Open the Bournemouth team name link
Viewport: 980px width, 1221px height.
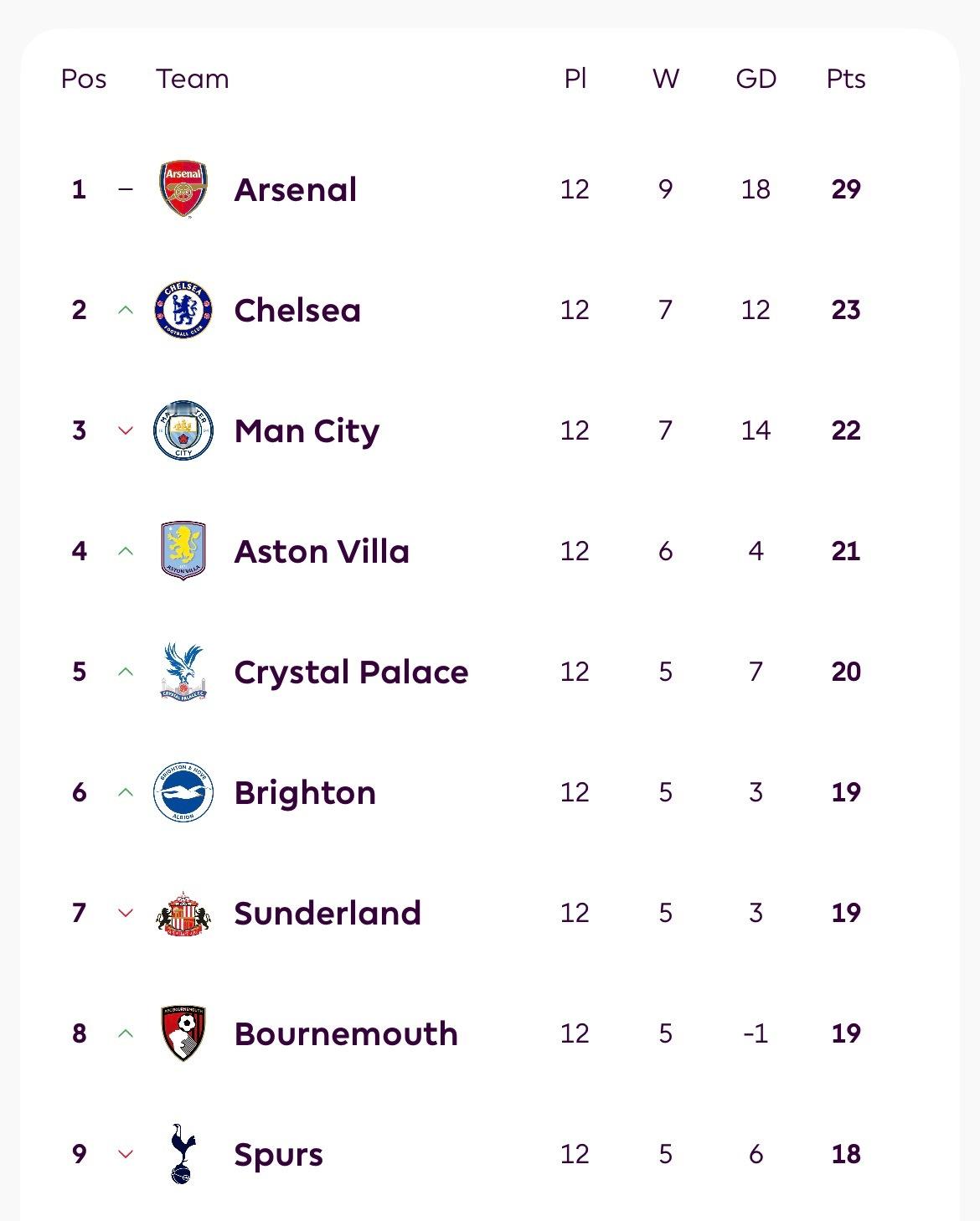(346, 1033)
